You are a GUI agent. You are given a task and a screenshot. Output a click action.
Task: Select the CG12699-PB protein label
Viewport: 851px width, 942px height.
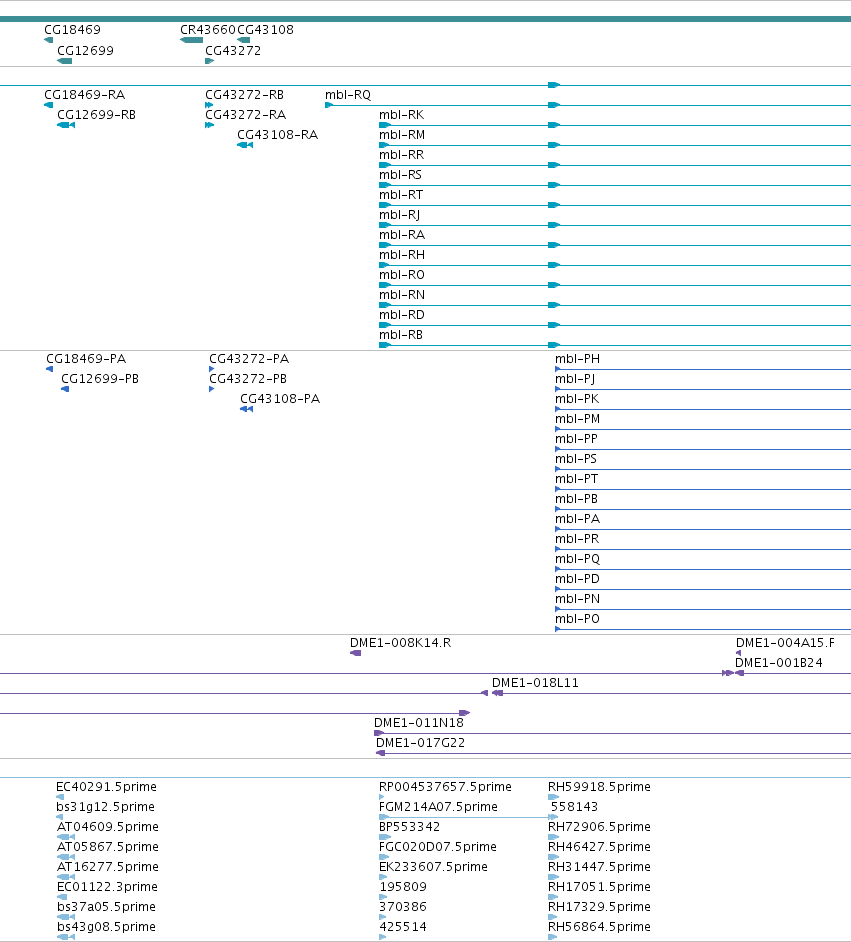[x=100, y=378]
